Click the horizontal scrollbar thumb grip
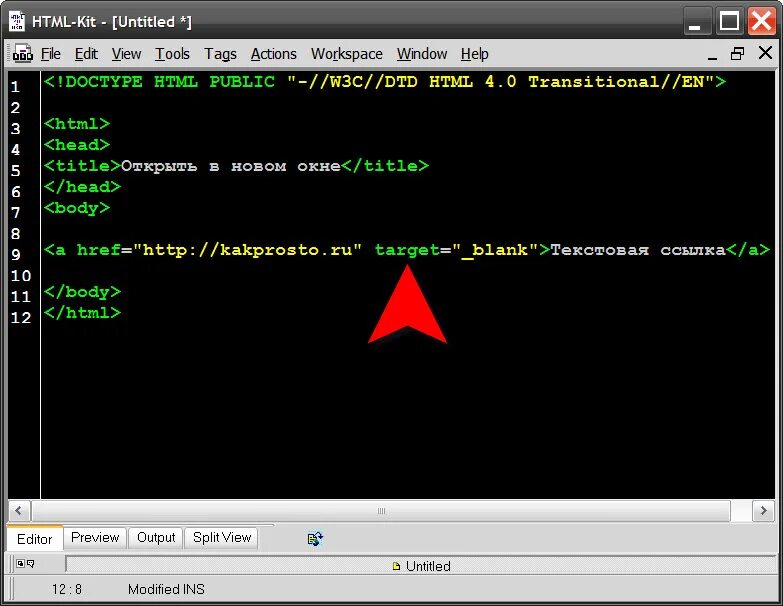Viewport: 783px width, 606px height. (x=381, y=511)
